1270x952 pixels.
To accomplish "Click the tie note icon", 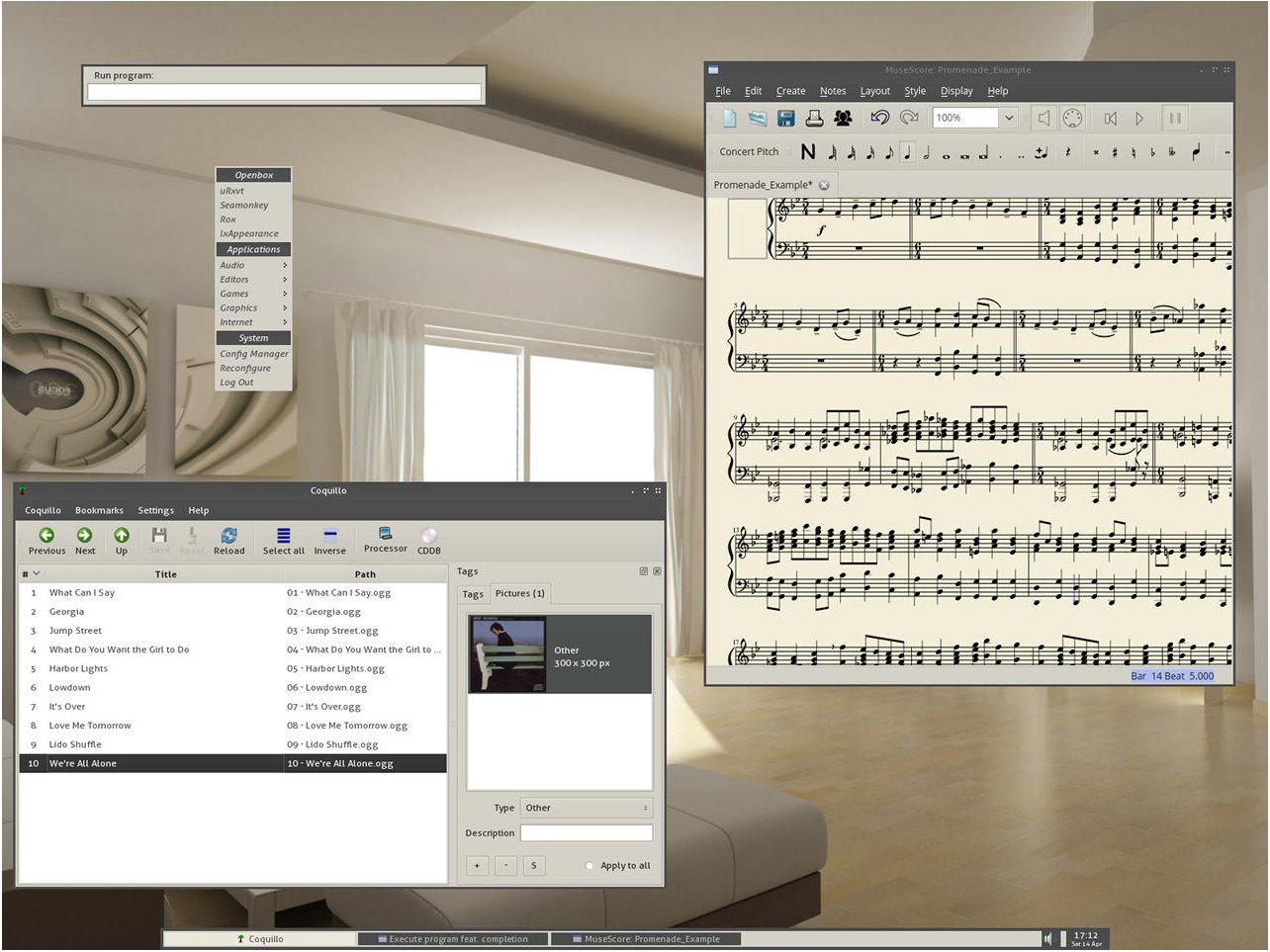I will (x=1041, y=152).
